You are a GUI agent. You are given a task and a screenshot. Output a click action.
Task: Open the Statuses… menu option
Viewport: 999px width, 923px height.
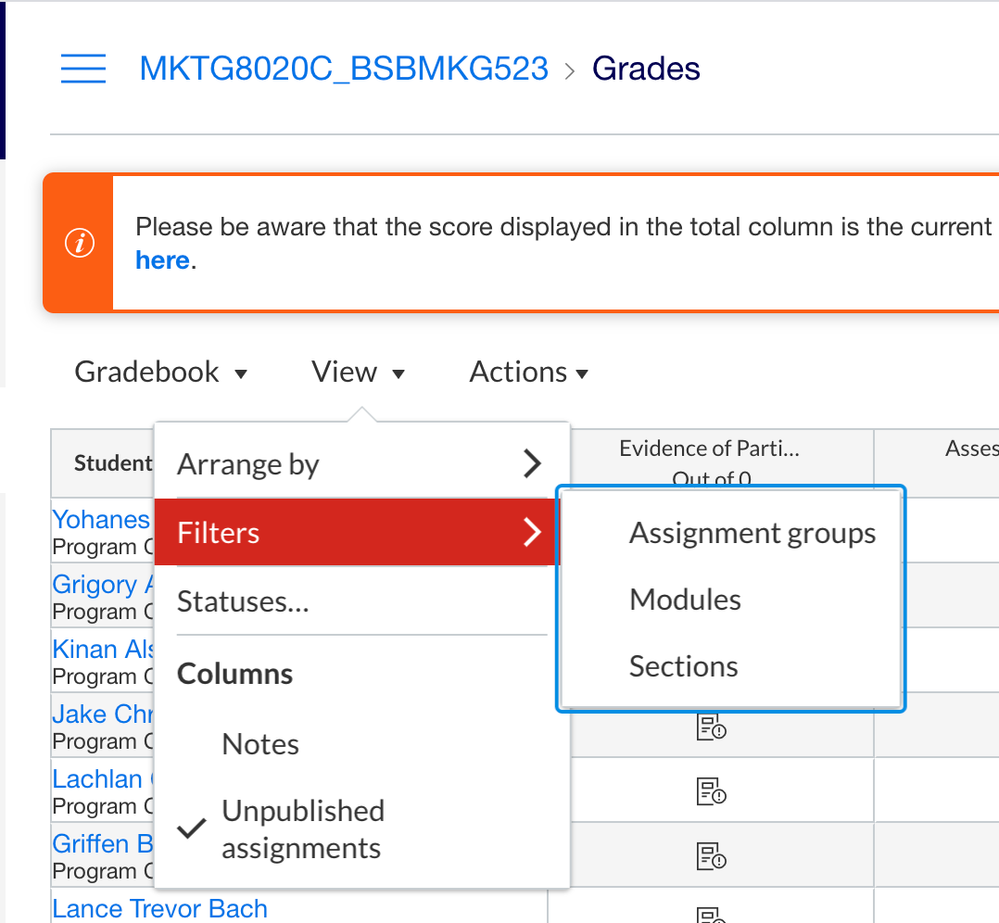pyautogui.click(x=243, y=602)
